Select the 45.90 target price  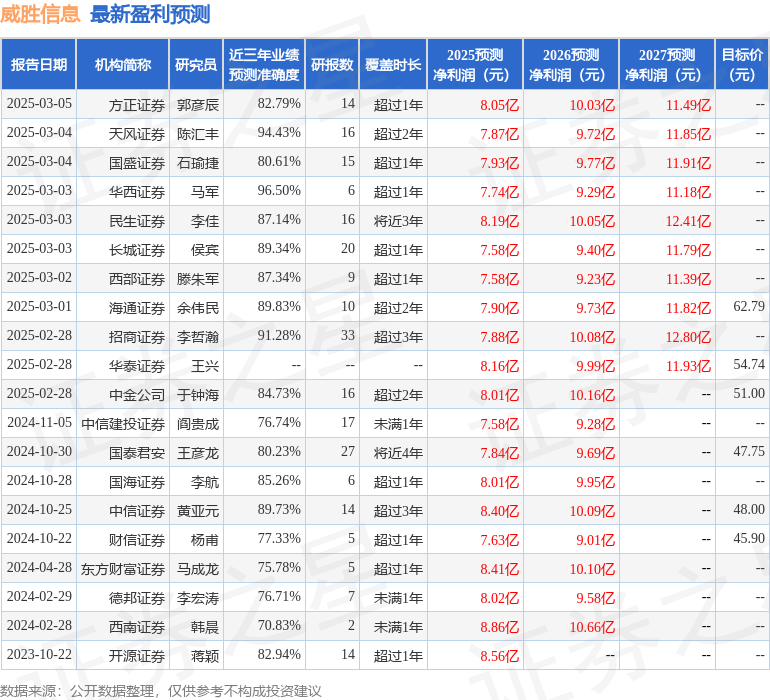(749, 538)
